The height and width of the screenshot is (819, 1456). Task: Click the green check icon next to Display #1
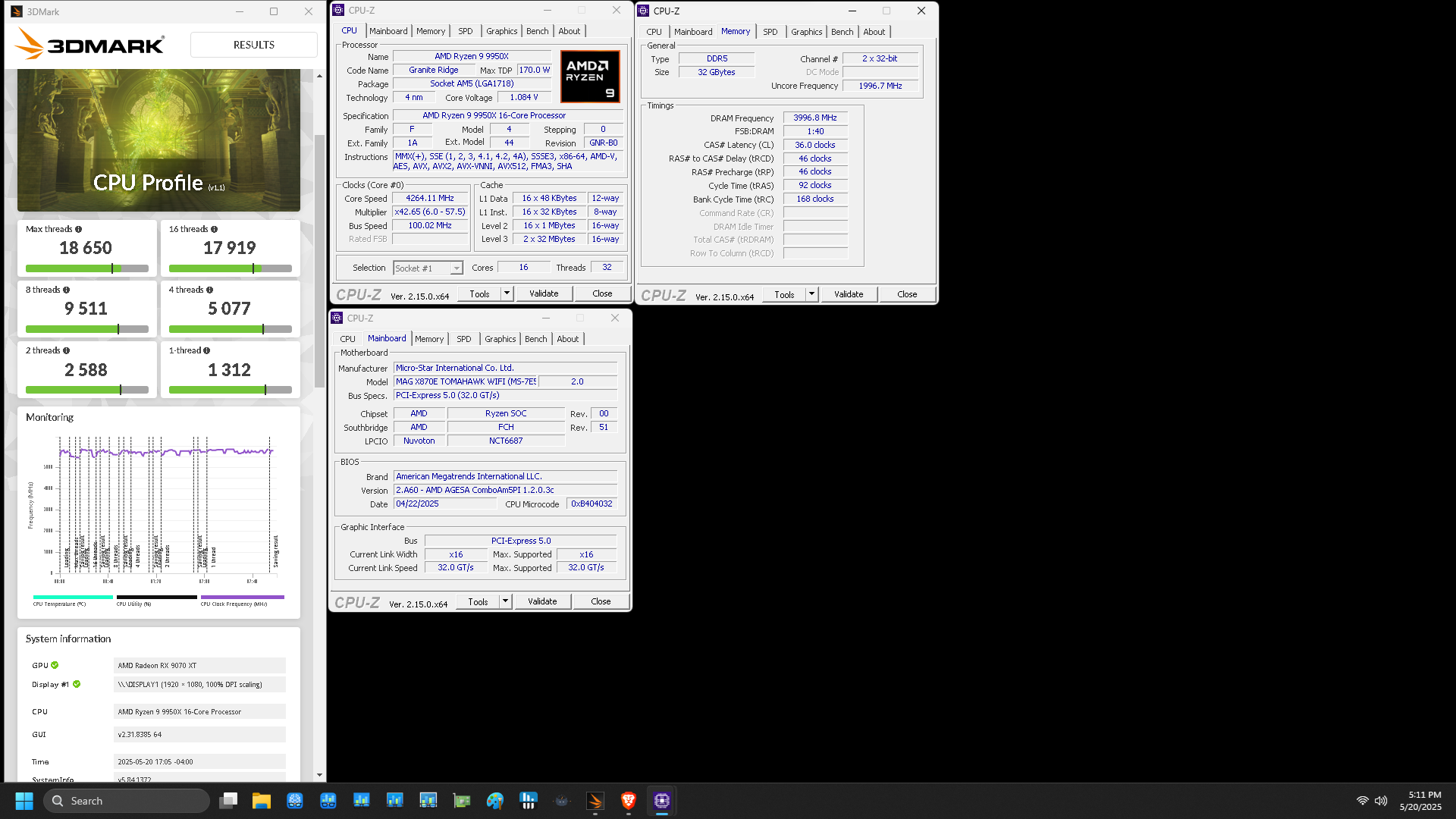click(x=77, y=684)
